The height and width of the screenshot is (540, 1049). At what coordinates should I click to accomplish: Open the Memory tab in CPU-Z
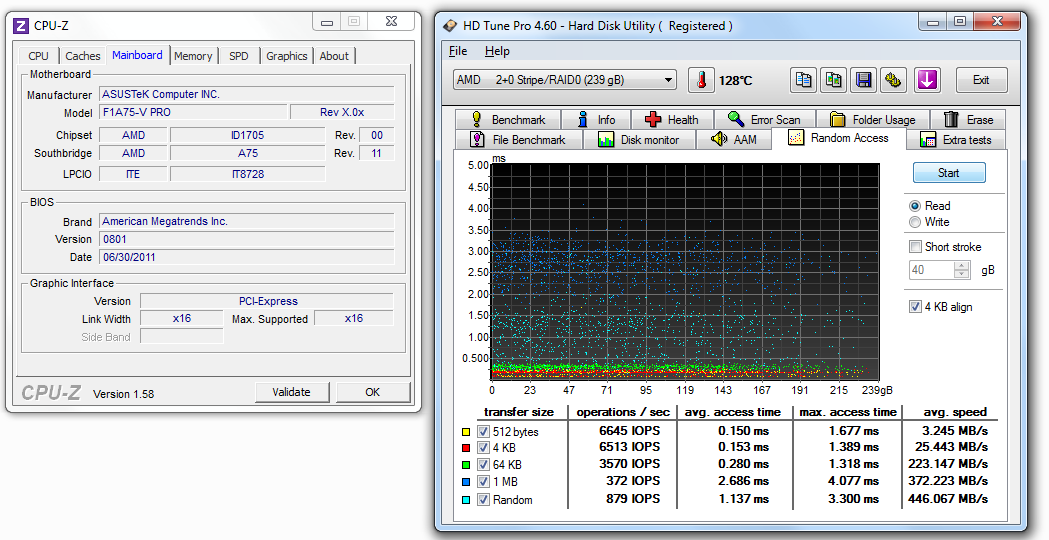coord(193,56)
